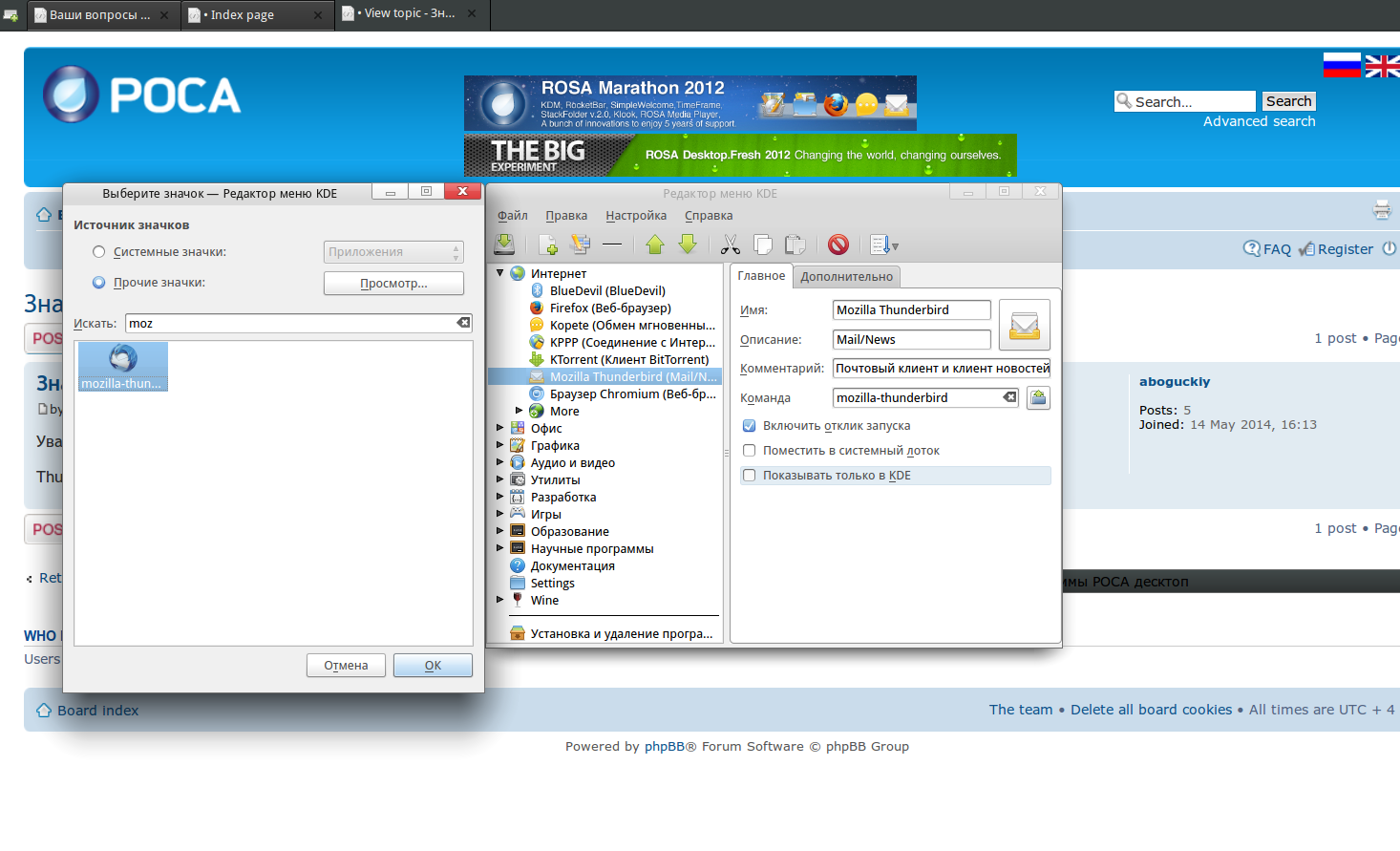Cut the selected entry with the scissors icon
Screen dimensions: 1400x851
731,245
